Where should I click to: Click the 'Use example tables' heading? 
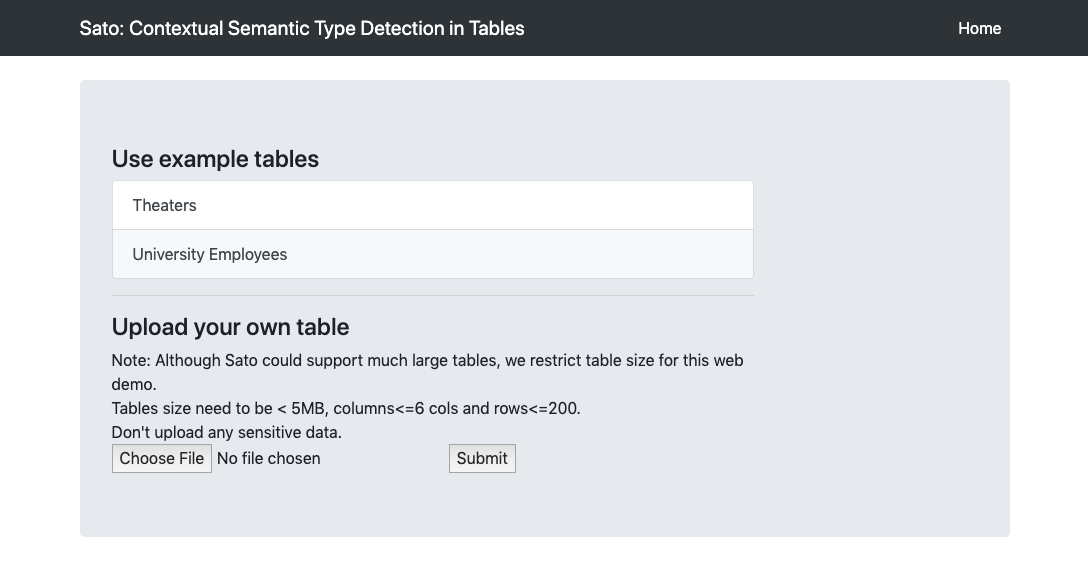(x=215, y=159)
